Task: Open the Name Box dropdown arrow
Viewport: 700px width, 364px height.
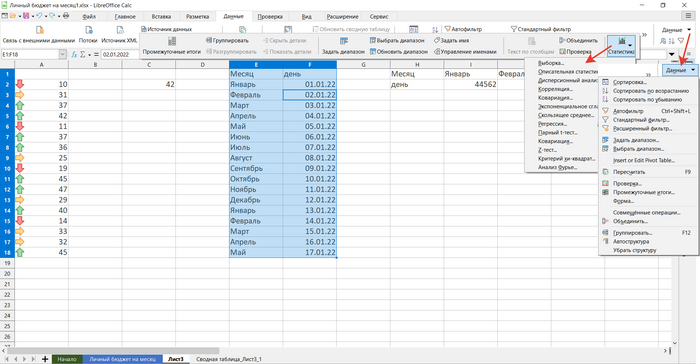Action: click(x=62, y=54)
